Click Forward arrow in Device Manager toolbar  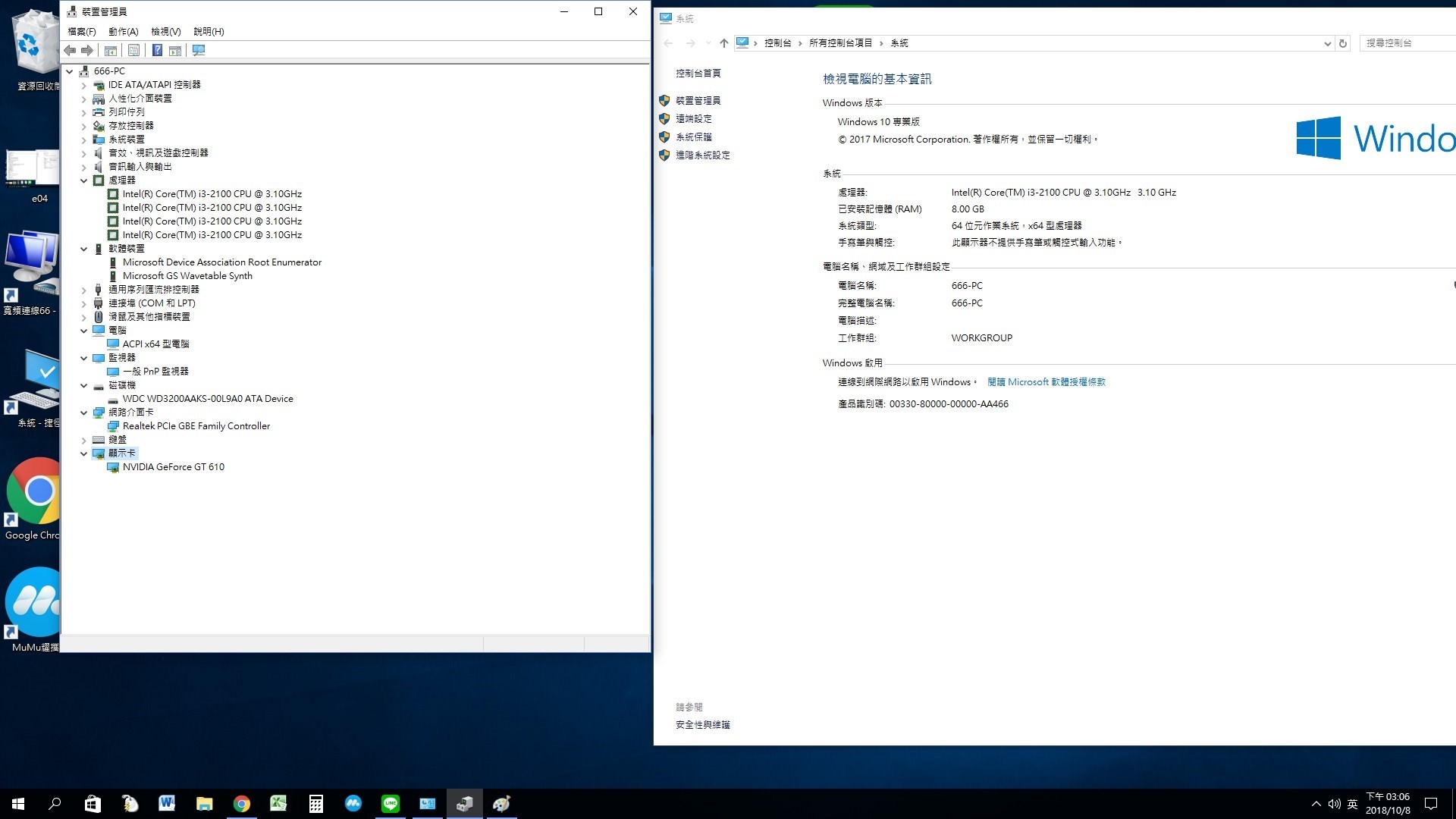click(x=87, y=50)
